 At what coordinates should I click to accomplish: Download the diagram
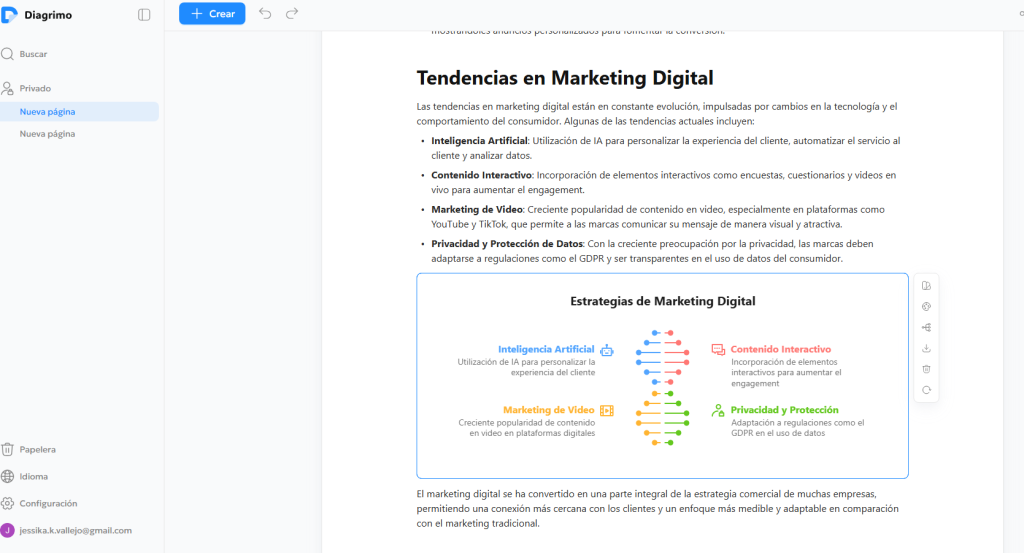point(926,349)
